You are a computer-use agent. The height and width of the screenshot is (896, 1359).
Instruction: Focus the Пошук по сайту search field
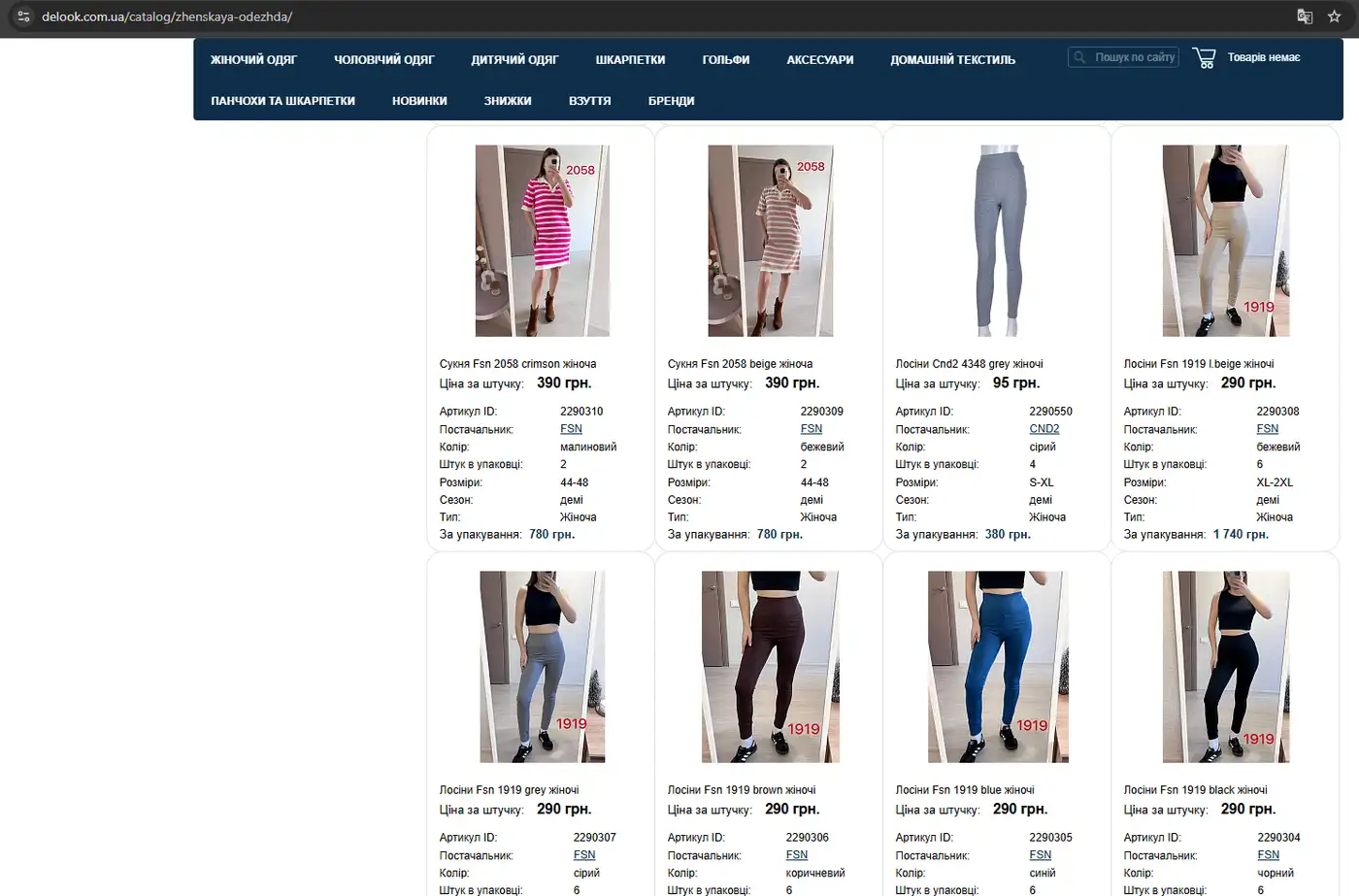click(x=1123, y=57)
